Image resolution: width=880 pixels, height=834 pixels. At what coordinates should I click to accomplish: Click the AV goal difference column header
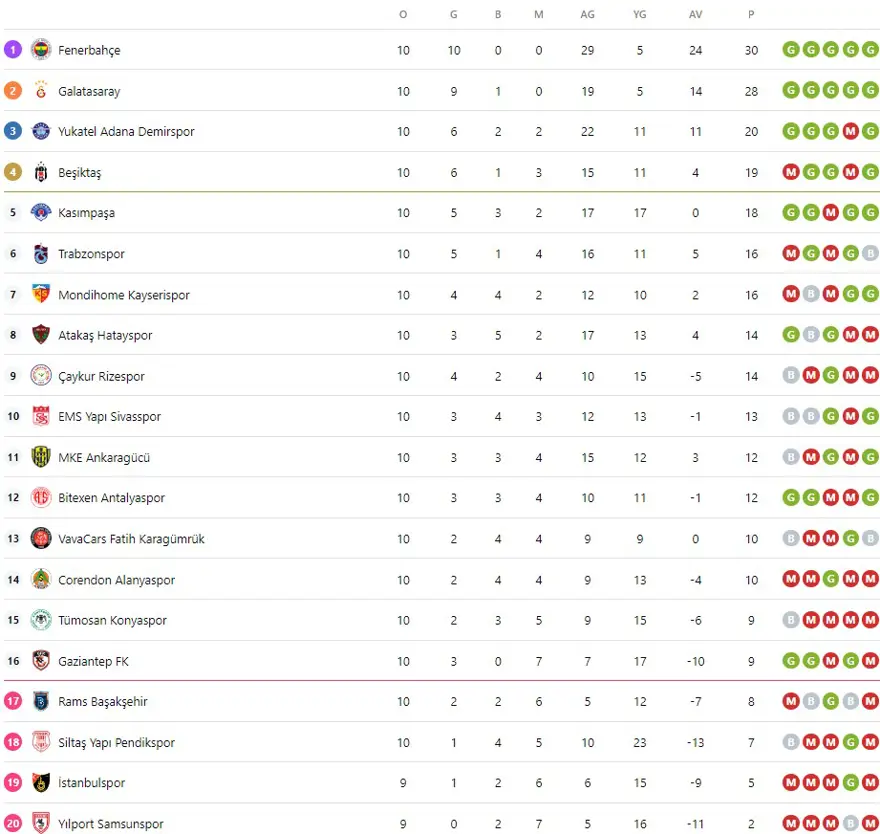(x=695, y=14)
